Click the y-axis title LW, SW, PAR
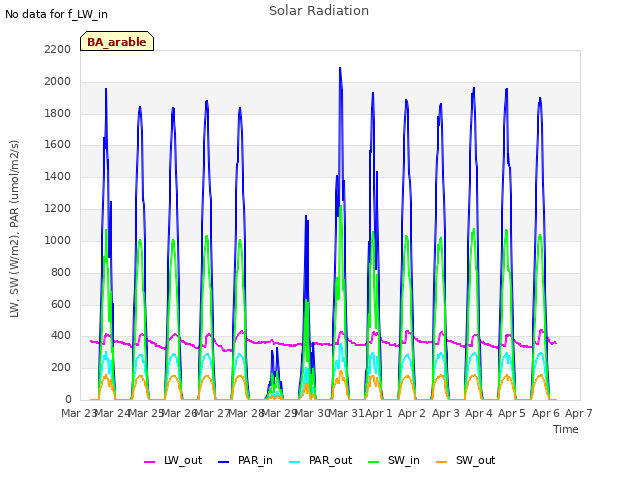640x480 pixels. tap(14, 229)
